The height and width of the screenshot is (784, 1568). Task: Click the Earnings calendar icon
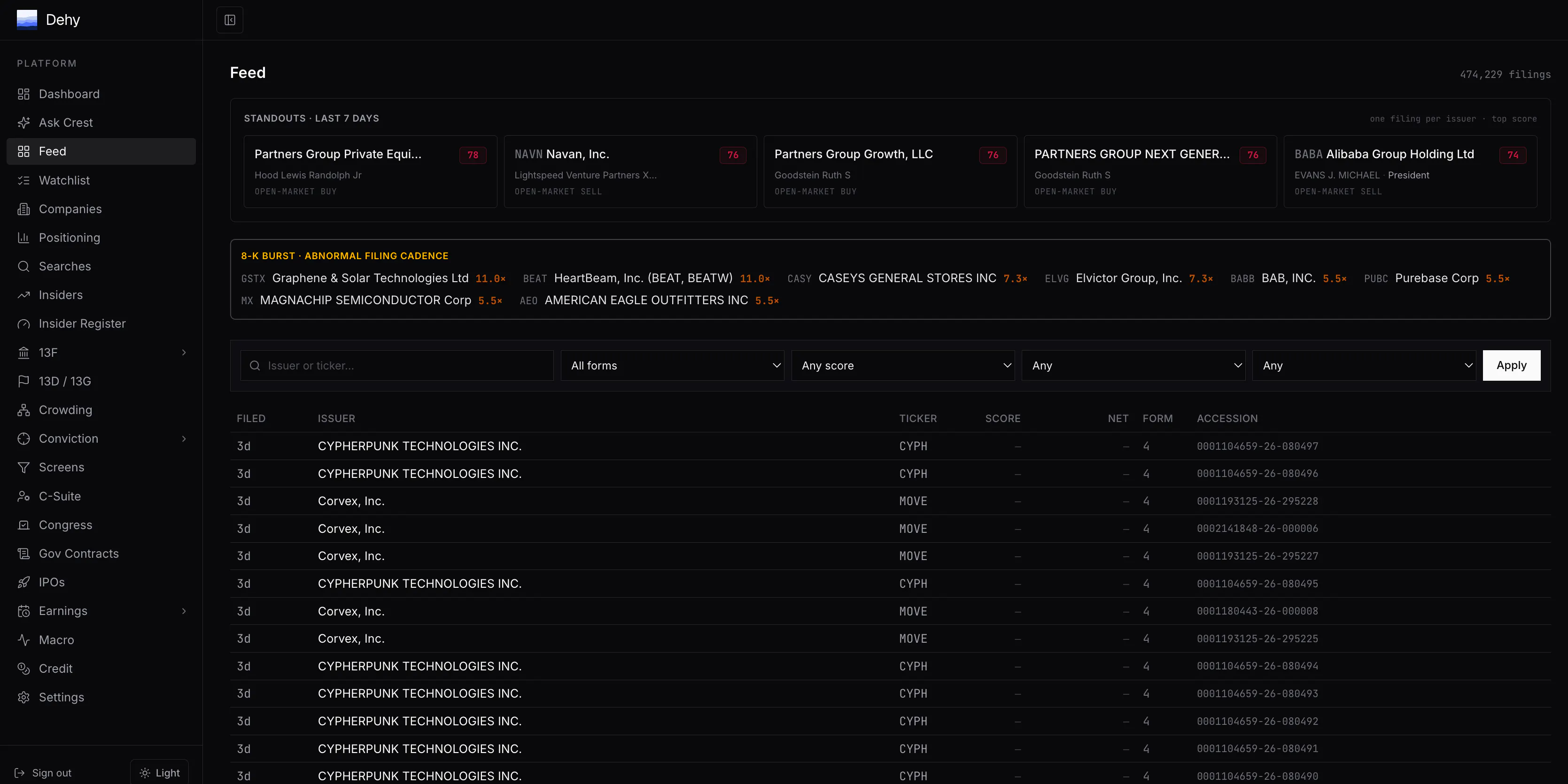(x=24, y=611)
